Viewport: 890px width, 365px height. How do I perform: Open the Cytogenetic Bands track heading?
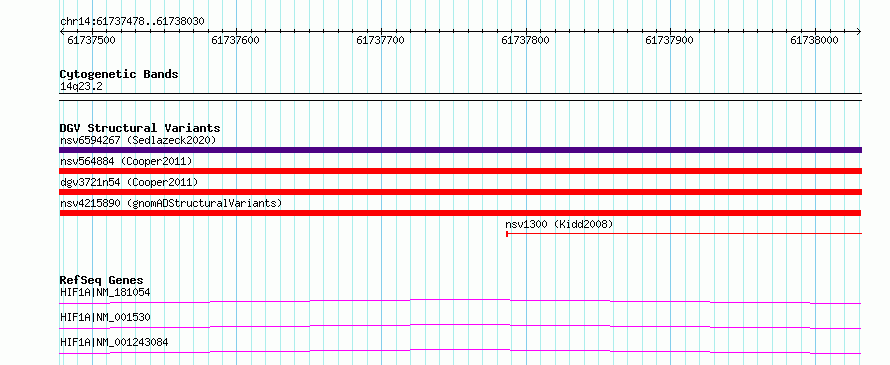click(x=119, y=74)
